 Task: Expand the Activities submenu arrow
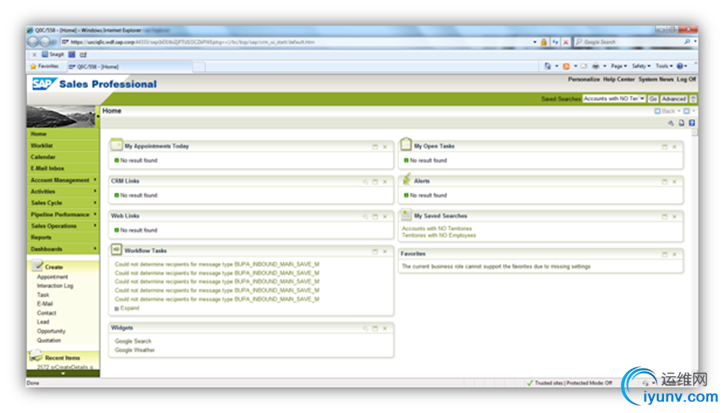(95, 191)
